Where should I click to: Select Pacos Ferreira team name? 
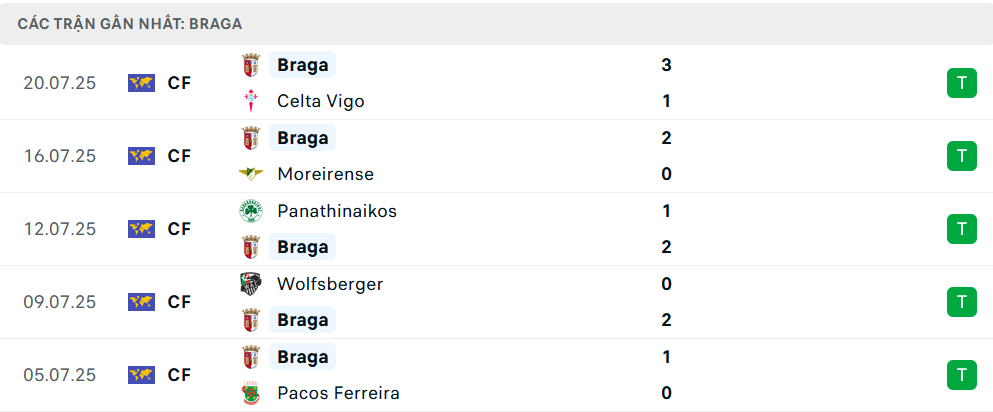pyautogui.click(x=338, y=393)
